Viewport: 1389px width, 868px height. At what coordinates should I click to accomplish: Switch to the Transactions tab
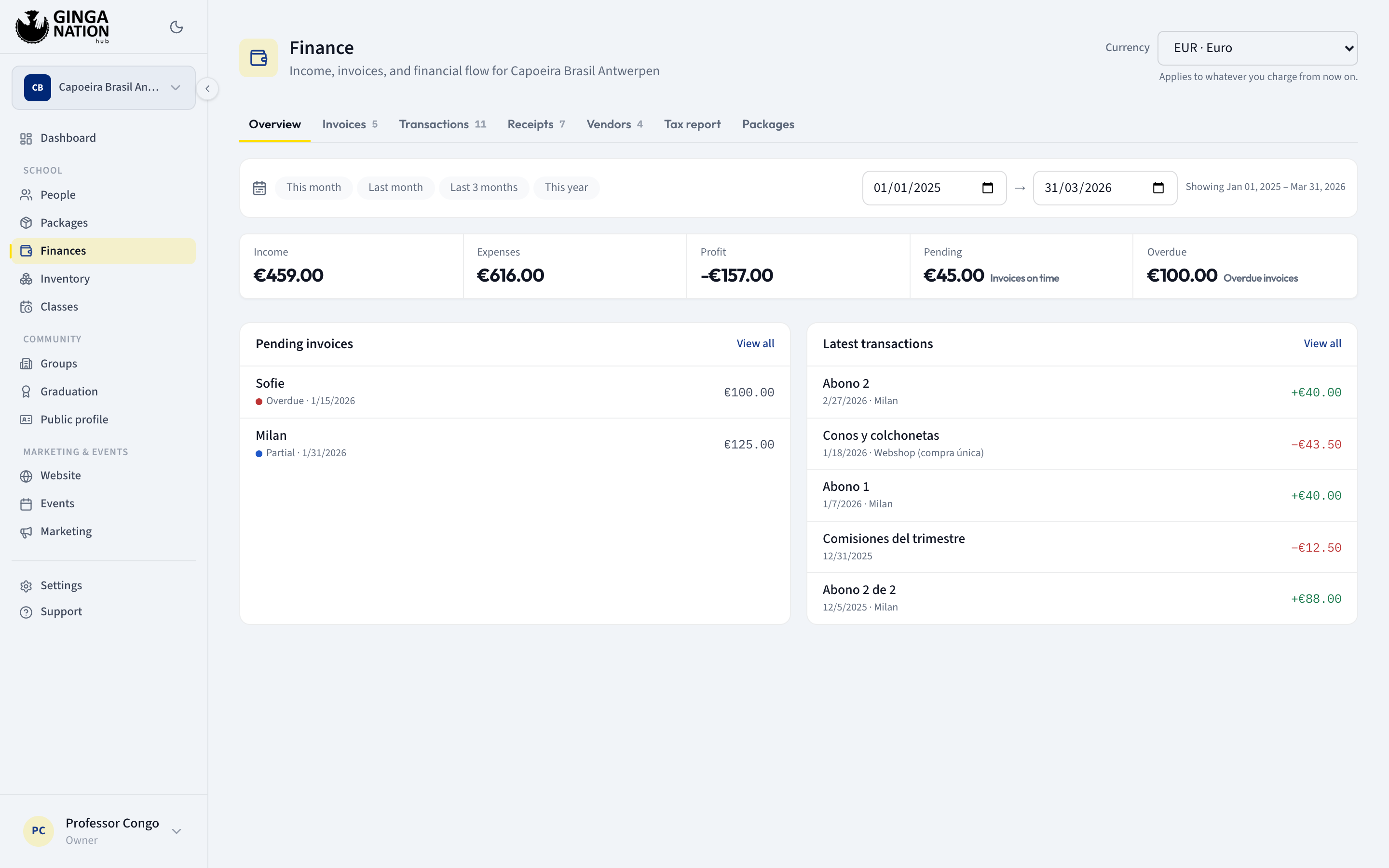pos(443,124)
